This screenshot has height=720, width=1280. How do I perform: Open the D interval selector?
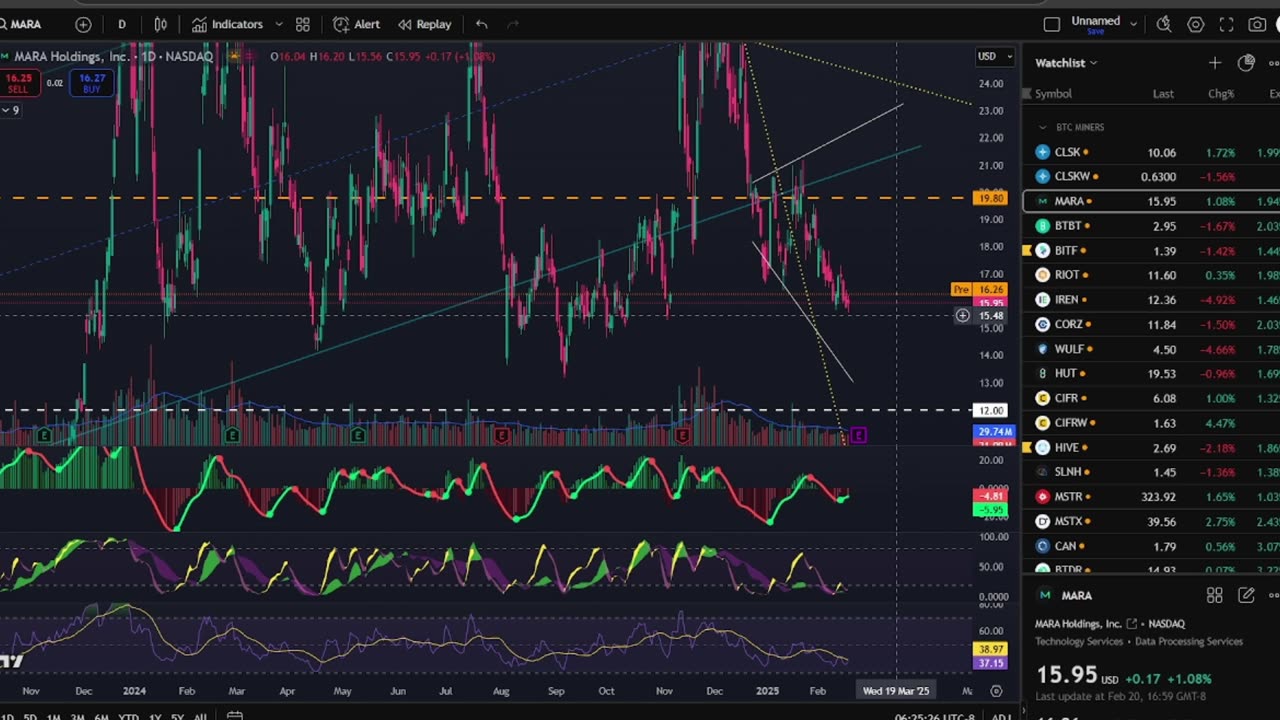pyautogui.click(x=122, y=24)
